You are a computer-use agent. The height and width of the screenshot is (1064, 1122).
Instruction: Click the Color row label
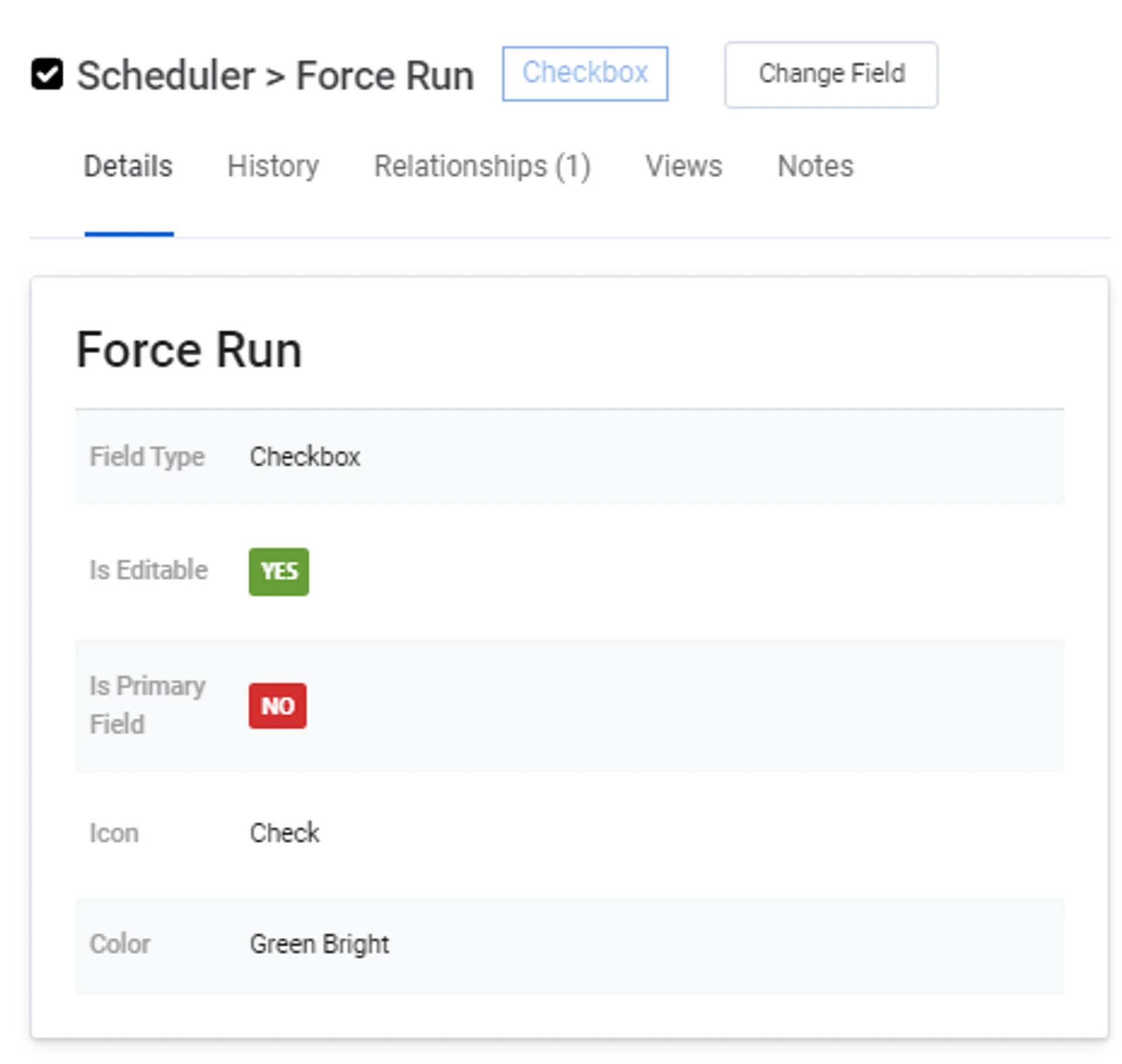pos(120,944)
